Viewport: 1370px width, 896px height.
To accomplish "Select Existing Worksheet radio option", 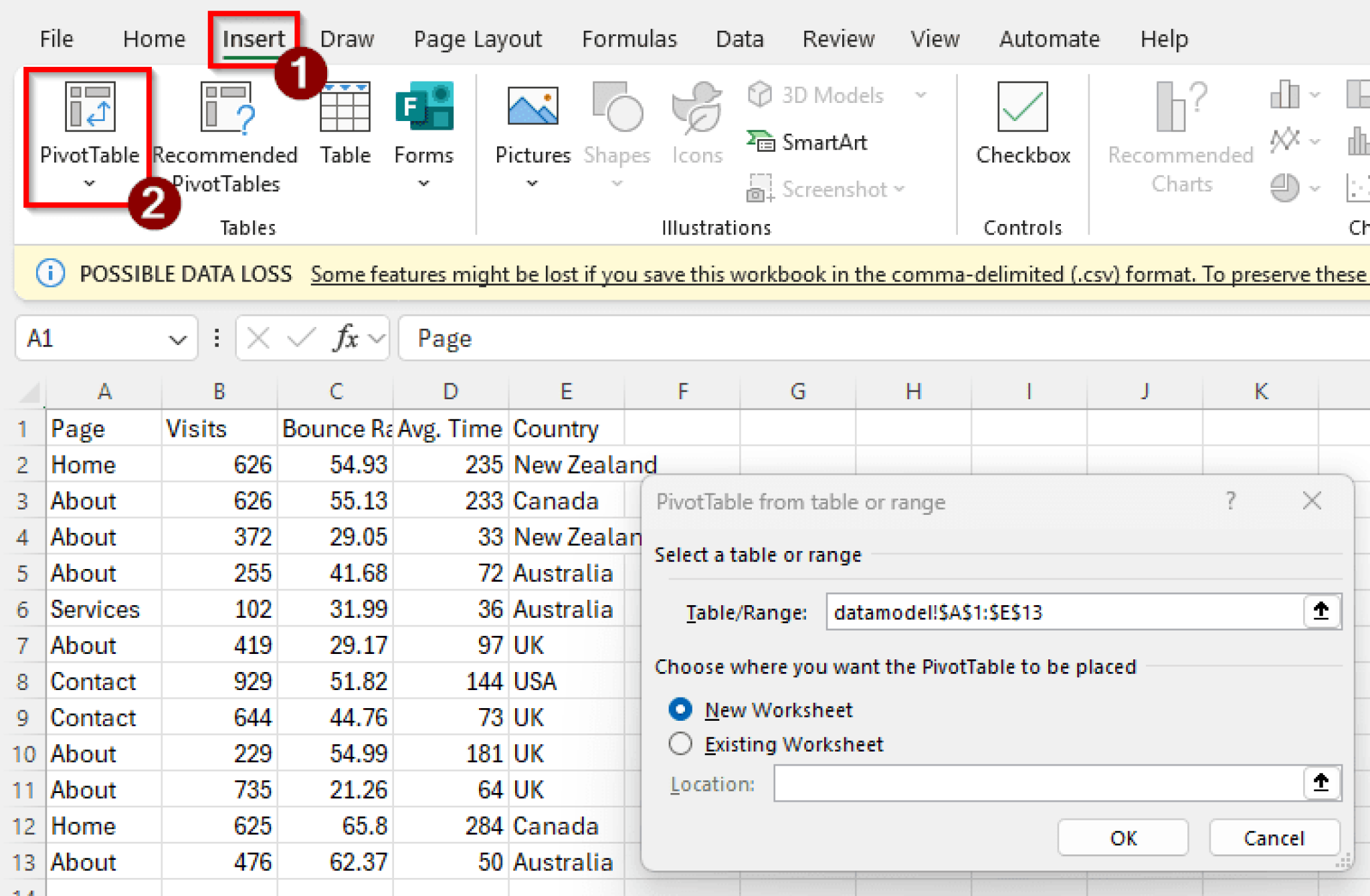I will [680, 744].
